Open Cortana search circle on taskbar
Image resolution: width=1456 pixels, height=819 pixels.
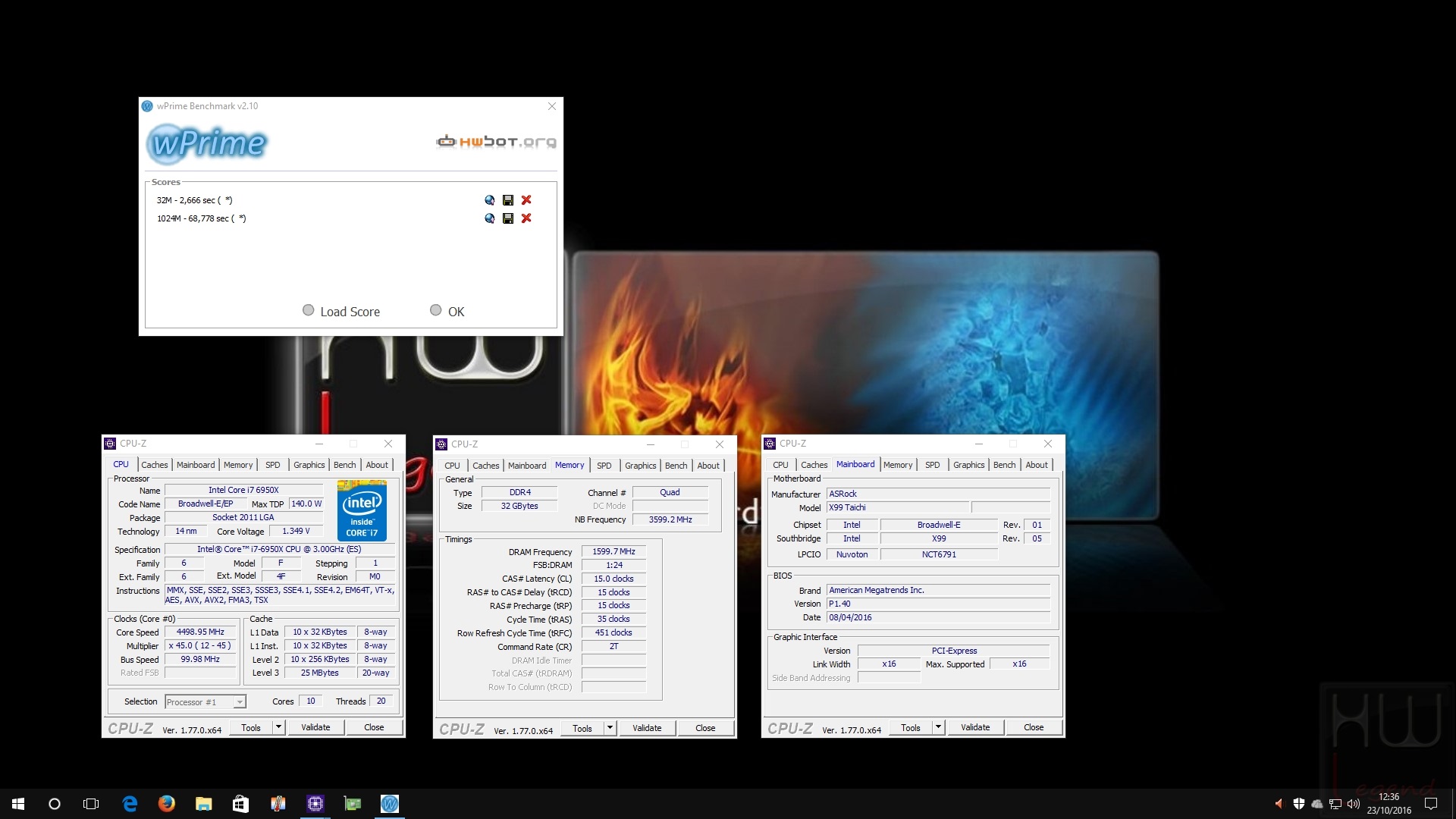[55, 804]
